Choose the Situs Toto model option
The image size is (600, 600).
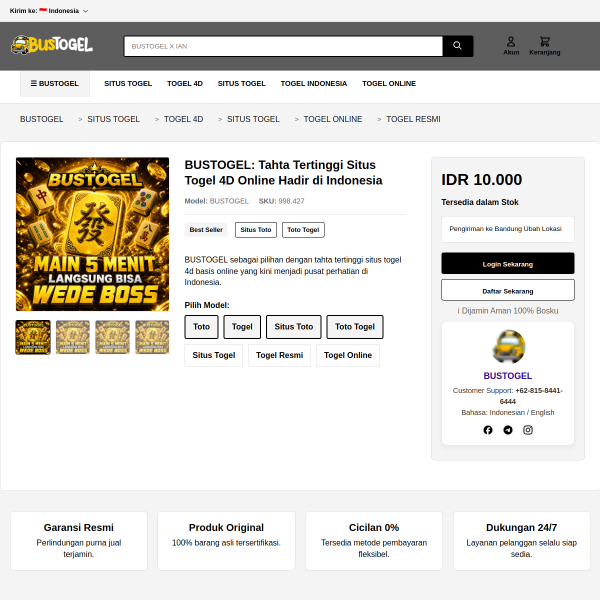293,327
